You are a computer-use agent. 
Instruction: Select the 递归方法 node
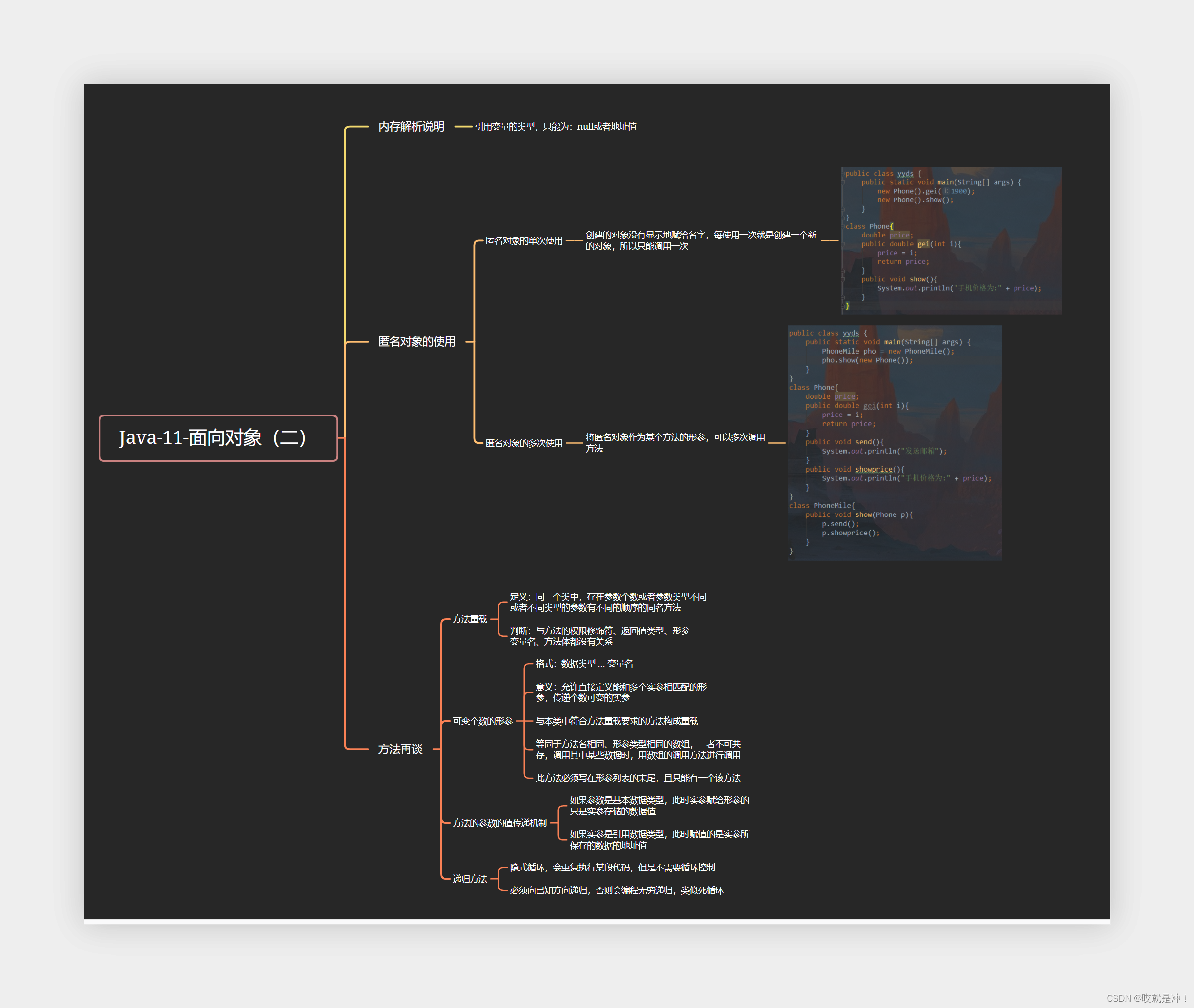[469, 879]
